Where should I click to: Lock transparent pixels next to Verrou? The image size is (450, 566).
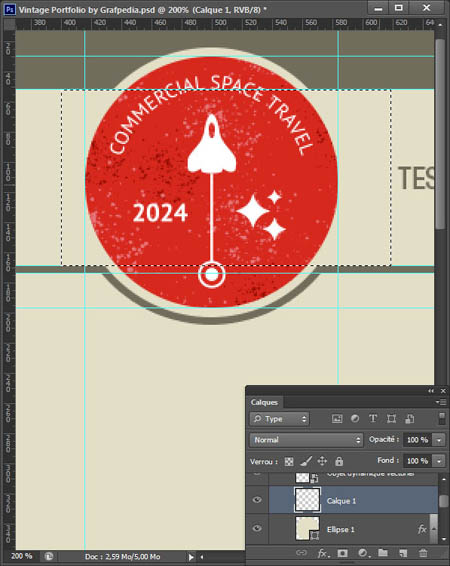coord(289,461)
